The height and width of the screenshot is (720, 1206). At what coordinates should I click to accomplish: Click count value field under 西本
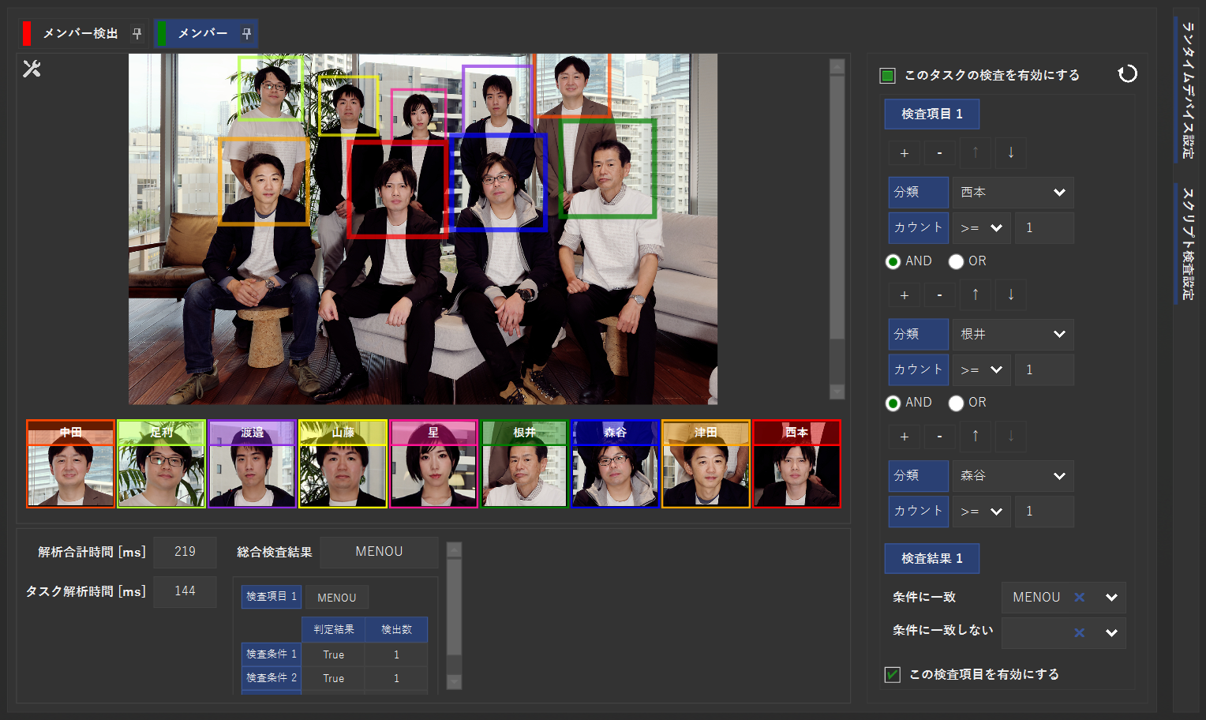pyautogui.click(x=1044, y=228)
